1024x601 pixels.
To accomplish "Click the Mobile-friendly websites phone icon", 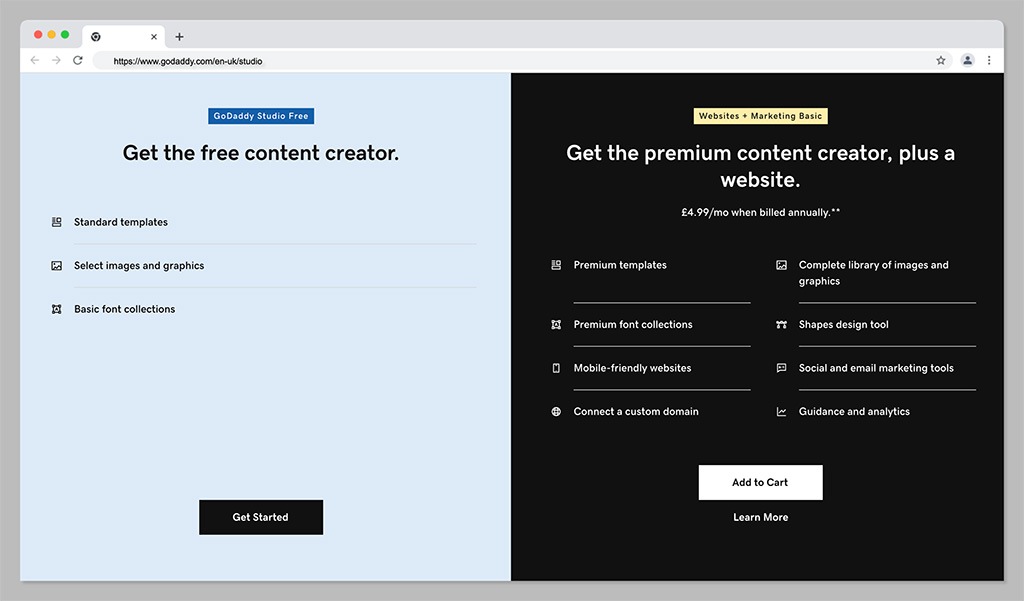I will 556,368.
